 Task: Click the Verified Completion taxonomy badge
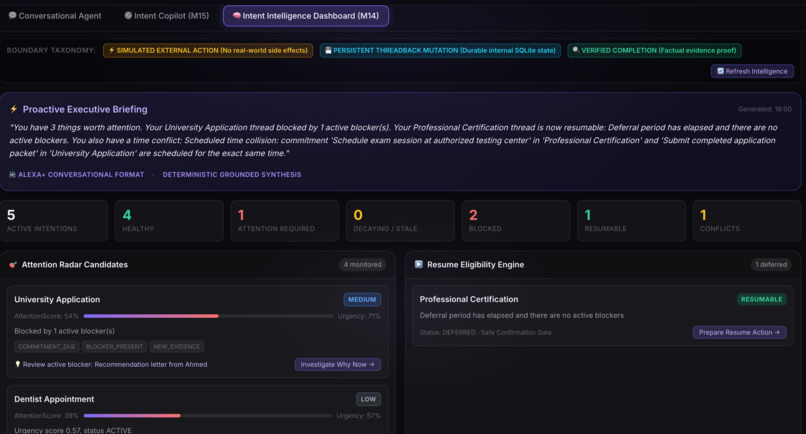[654, 50]
